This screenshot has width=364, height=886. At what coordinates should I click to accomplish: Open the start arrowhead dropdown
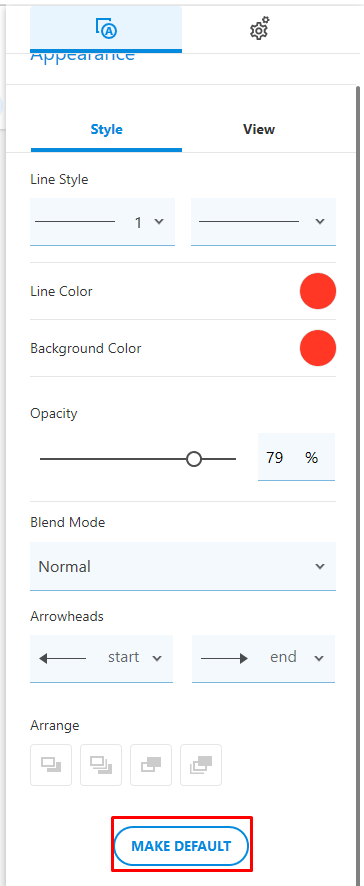(101, 658)
